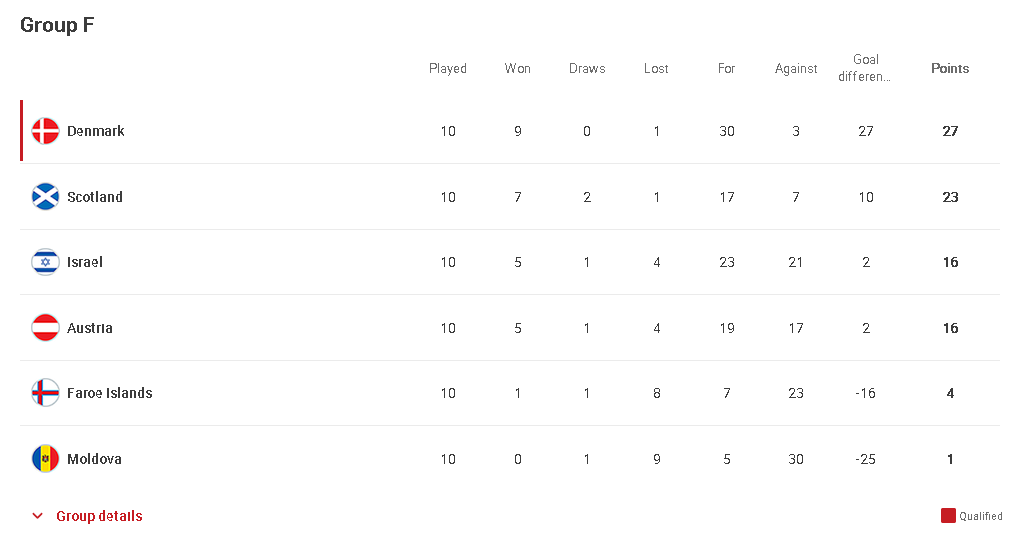
Task: Open the Denmark team name link
Action: pos(96,131)
